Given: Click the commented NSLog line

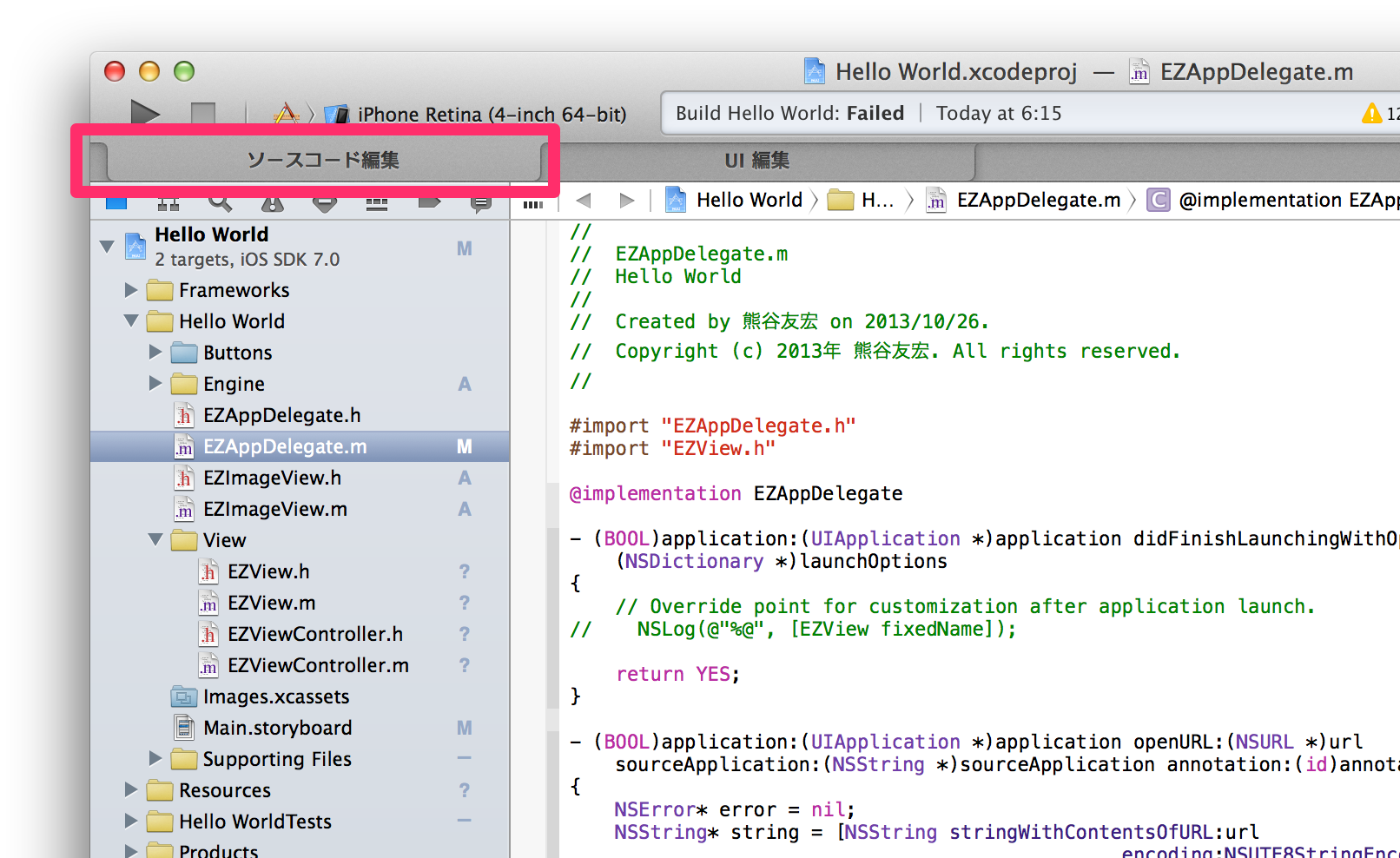Looking at the screenshot, I should tap(793, 630).
